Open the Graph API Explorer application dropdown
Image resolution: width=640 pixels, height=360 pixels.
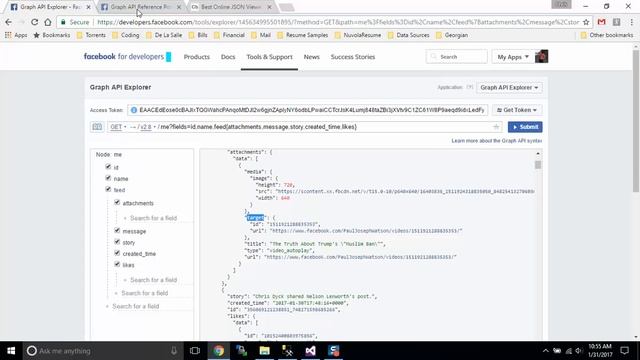tap(509, 87)
